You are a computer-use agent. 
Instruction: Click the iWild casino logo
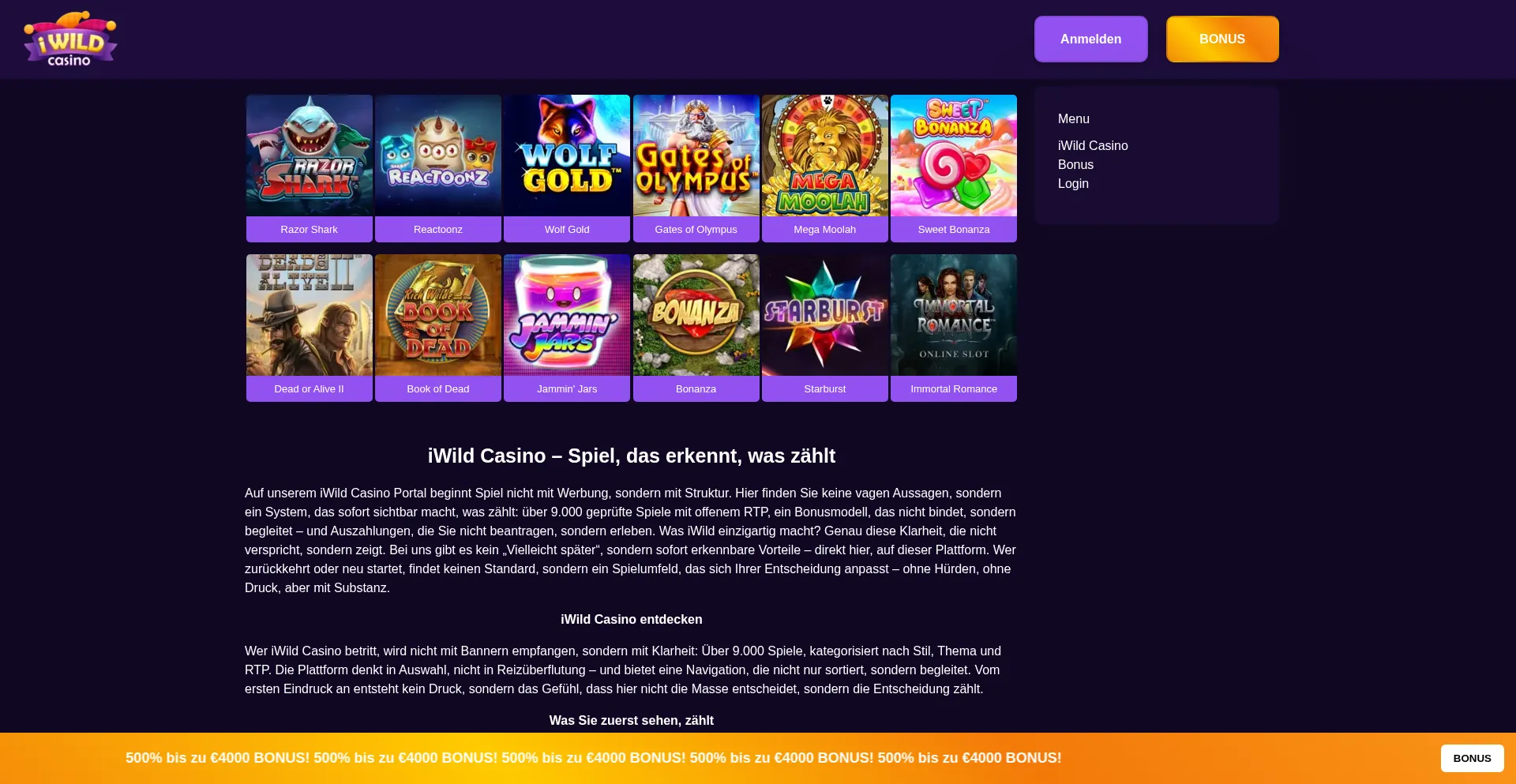coord(70,39)
